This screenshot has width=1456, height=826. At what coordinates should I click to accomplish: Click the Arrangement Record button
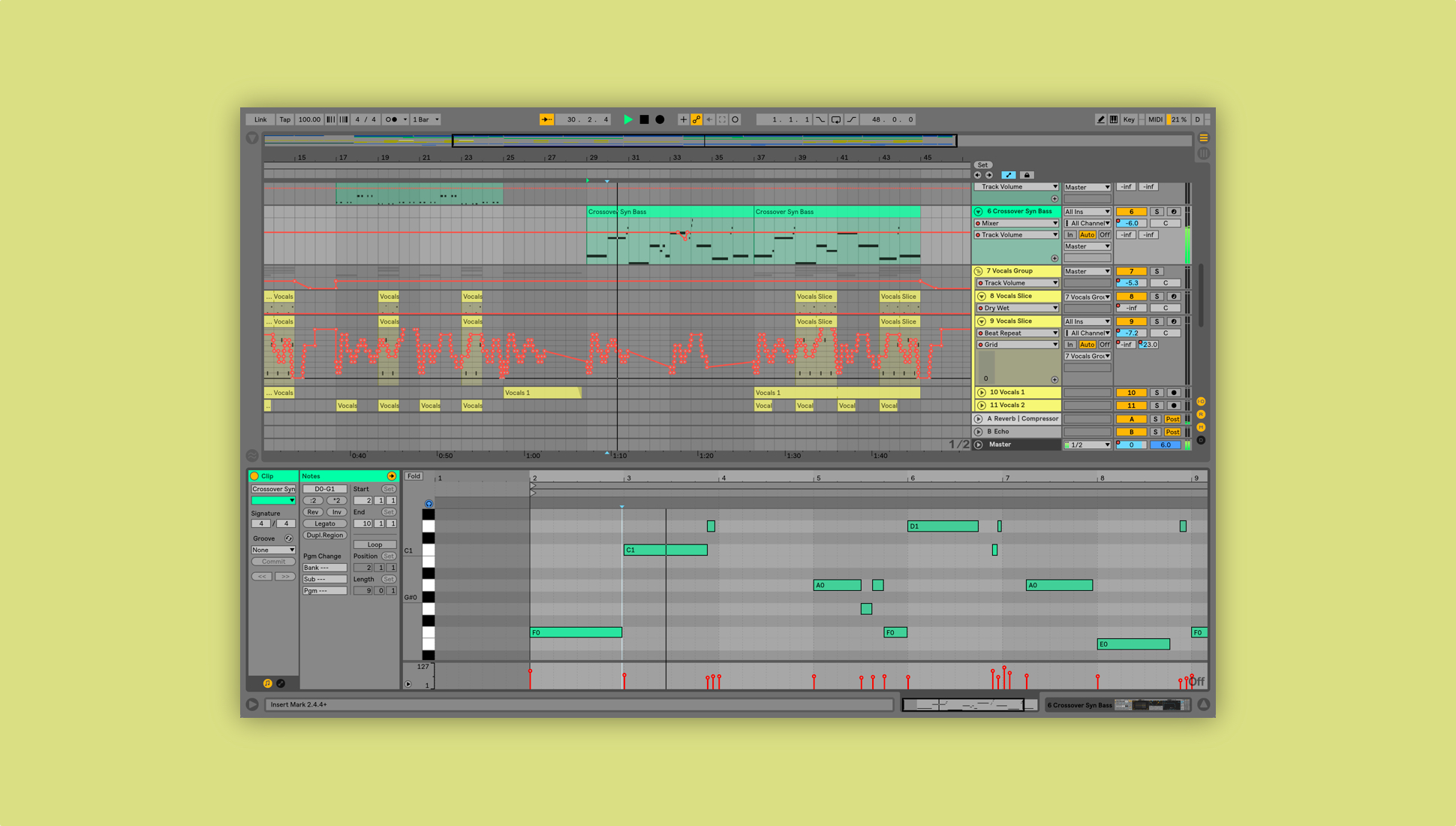pos(660,119)
